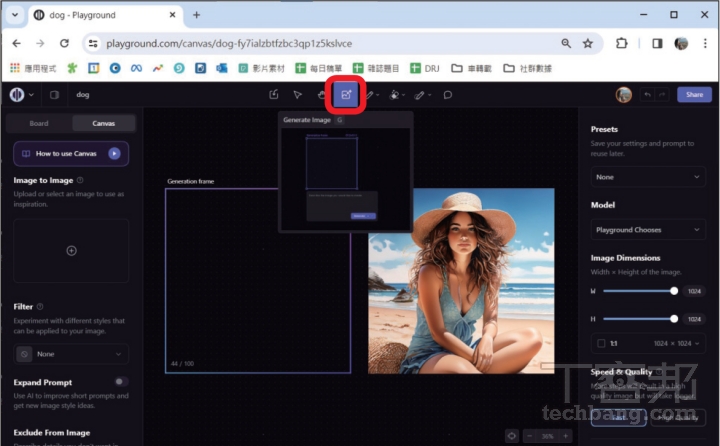Viewport: 720px width, 446px height.
Task: Expand the object eraser tool options chevron
Action: coord(404,95)
